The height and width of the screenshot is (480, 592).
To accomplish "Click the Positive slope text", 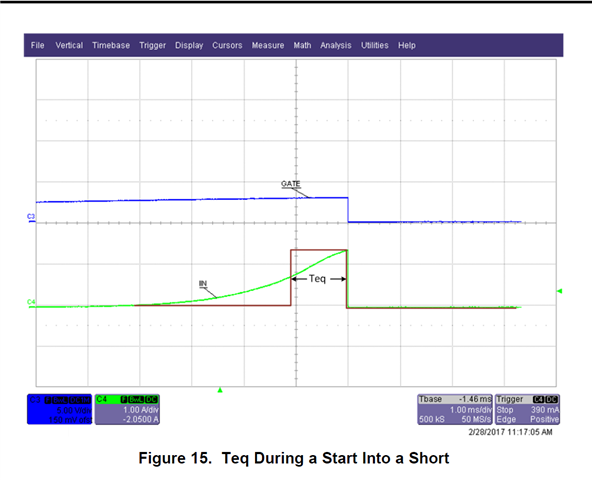I will (544, 419).
